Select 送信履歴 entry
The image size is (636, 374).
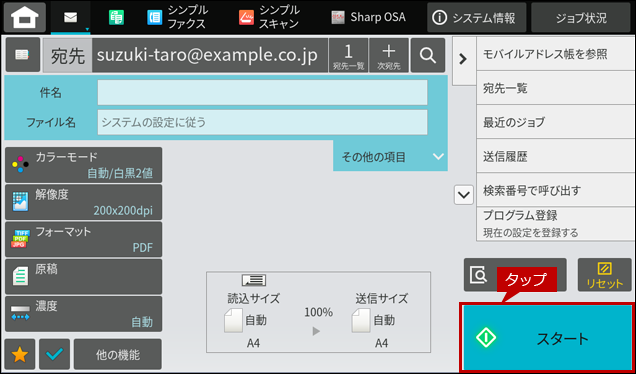click(x=556, y=156)
